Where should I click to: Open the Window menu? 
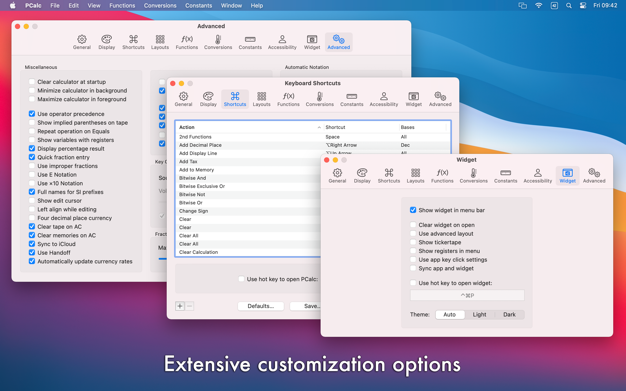coord(231,6)
